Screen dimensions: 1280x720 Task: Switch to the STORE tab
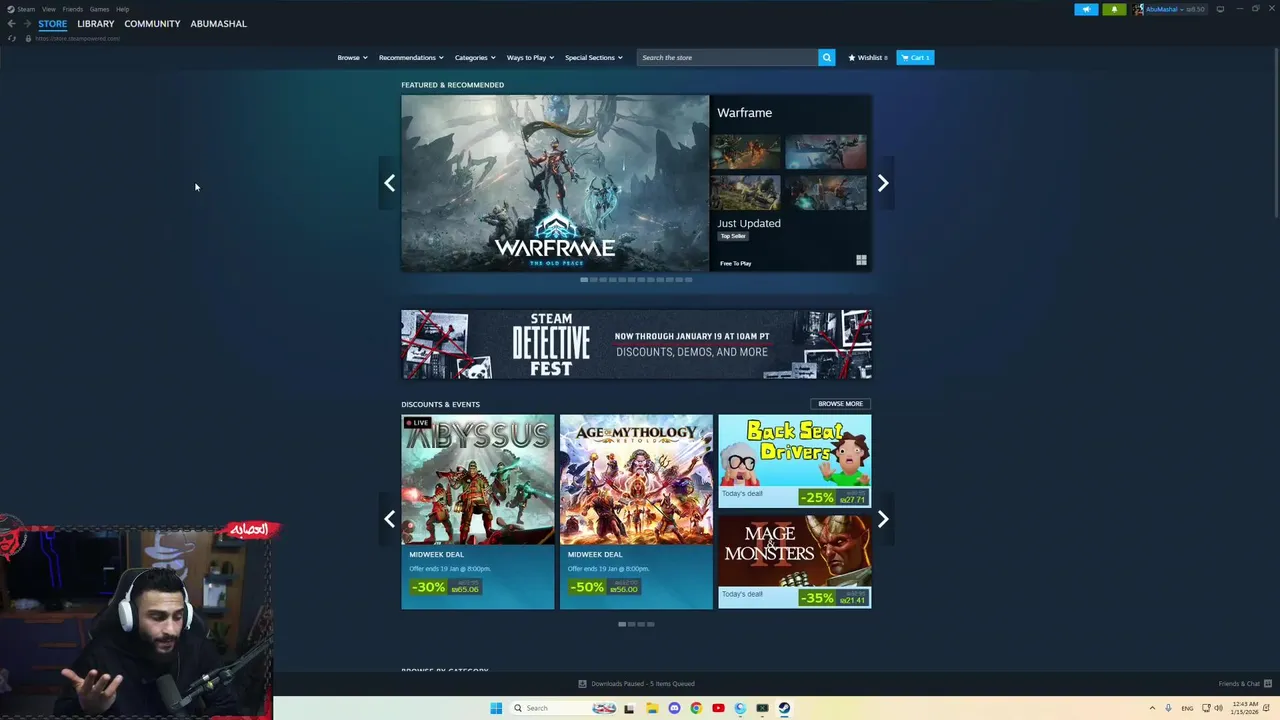click(x=53, y=23)
